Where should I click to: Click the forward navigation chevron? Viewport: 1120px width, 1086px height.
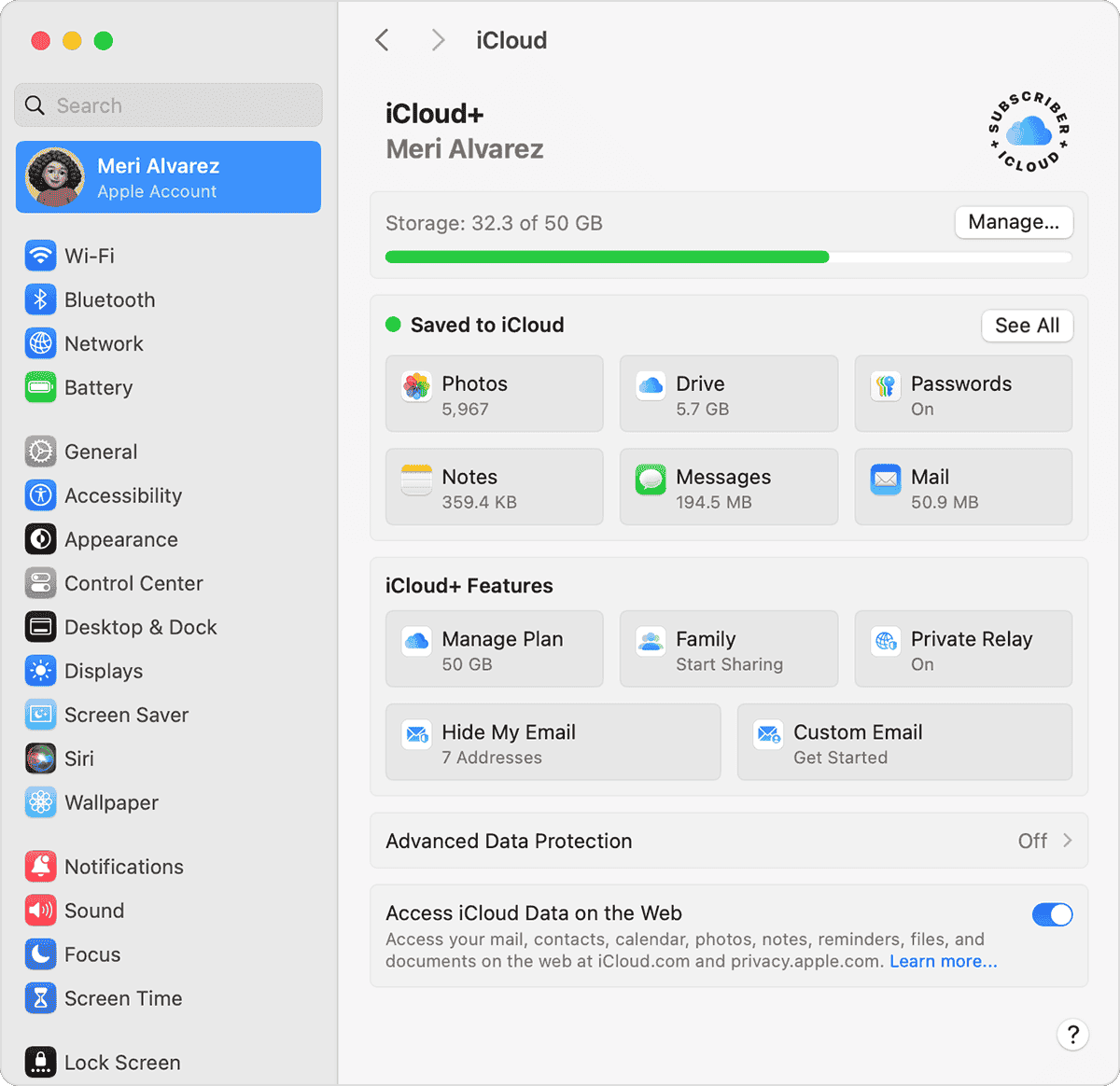coord(437,39)
